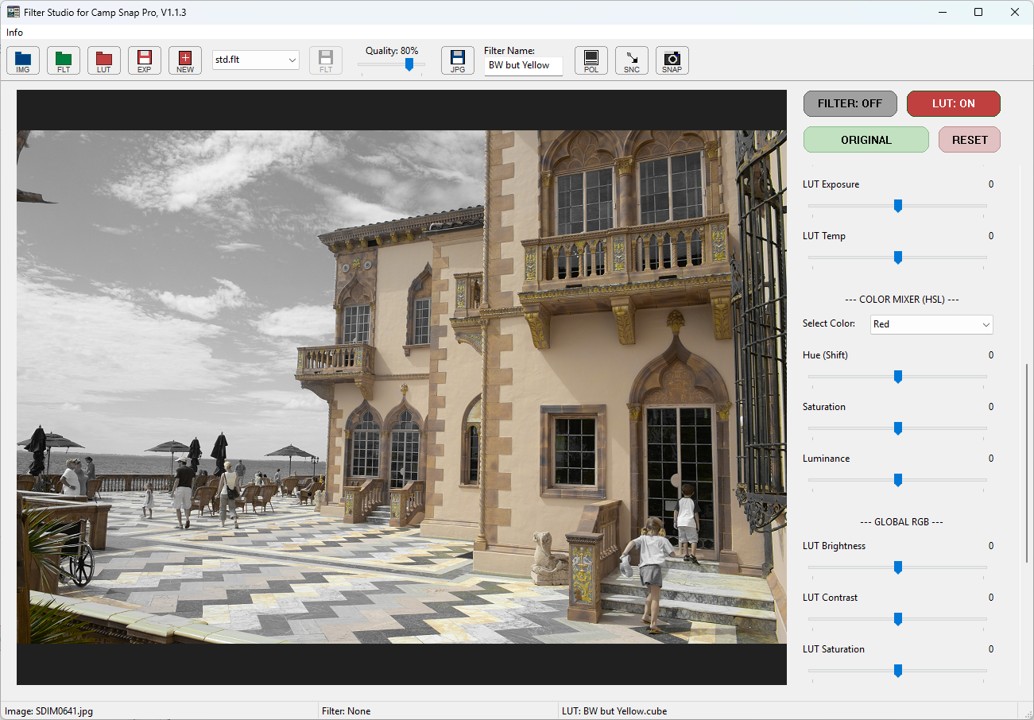Click the grayed-out FLT save button
The image size is (1034, 720).
click(327, 60)
